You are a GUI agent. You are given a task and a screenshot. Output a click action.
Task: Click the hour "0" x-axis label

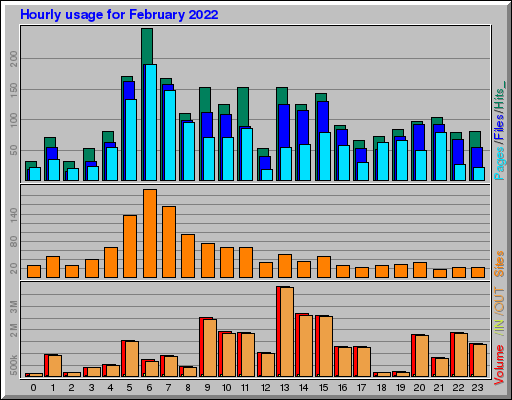[33, 387]
